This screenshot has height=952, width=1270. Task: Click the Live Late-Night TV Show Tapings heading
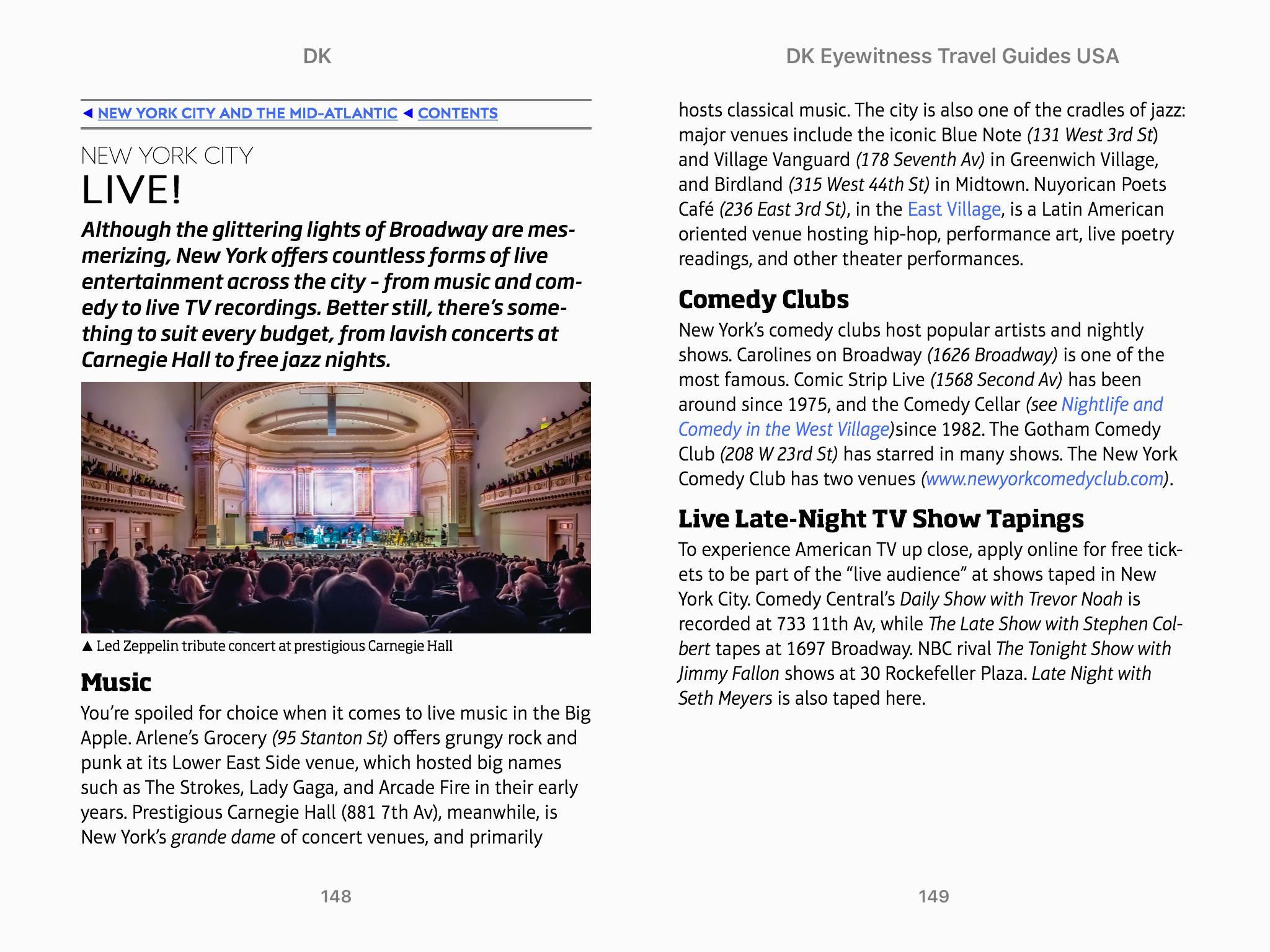tap(881, 519)
